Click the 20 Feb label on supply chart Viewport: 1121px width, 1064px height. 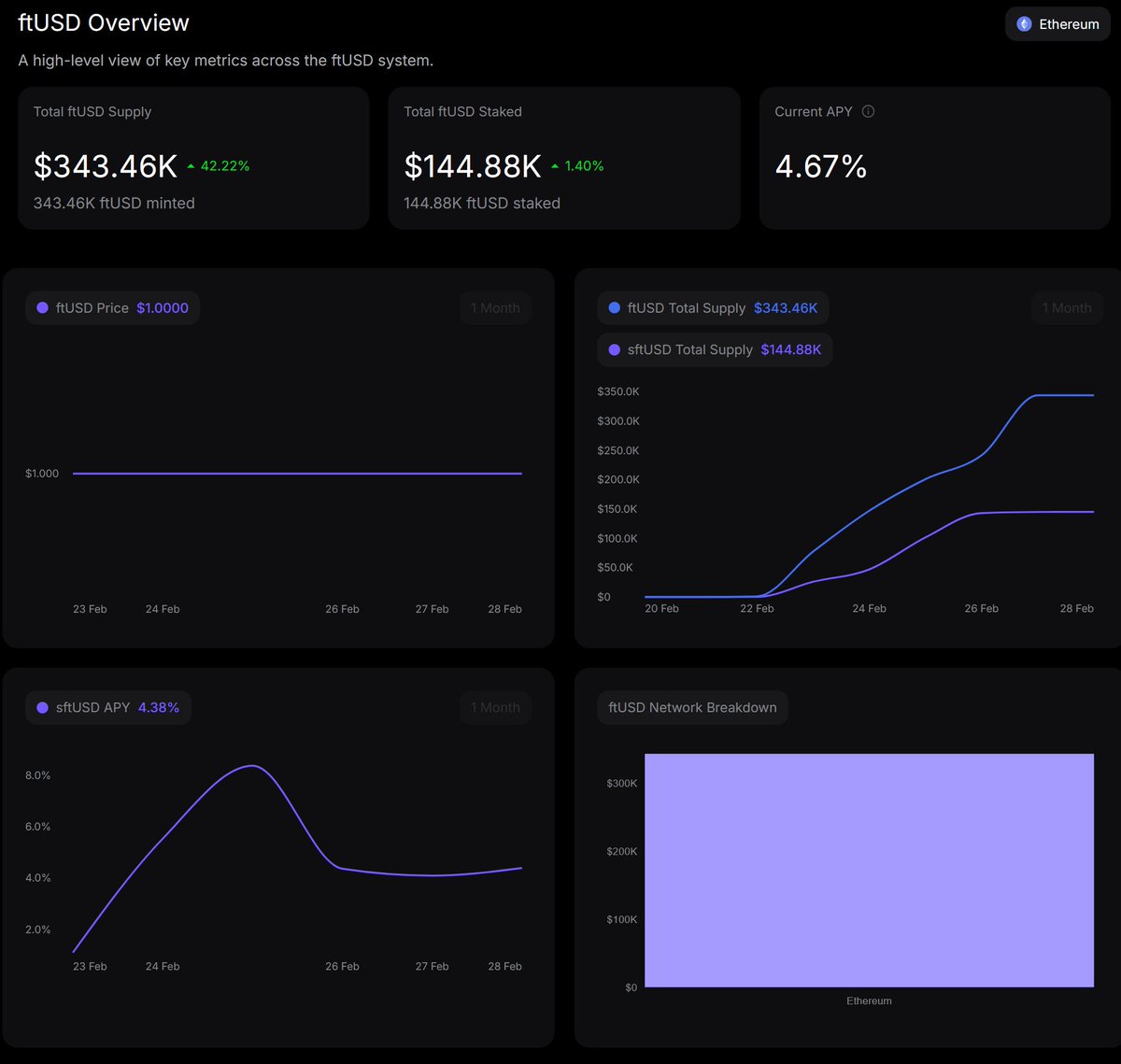click(x=661, y=609)
